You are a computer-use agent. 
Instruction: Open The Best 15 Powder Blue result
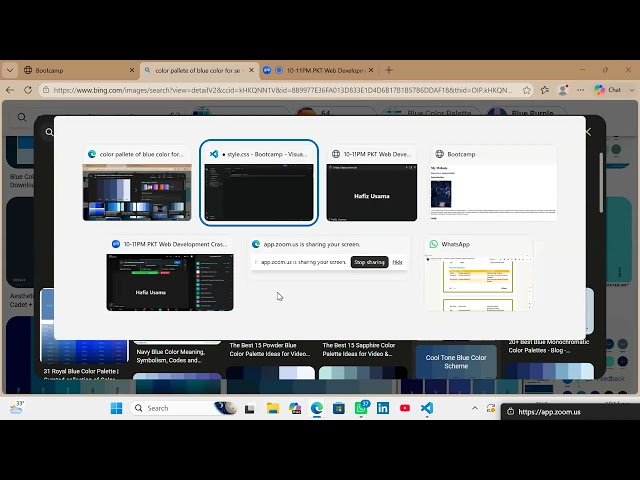click(269, 349)
